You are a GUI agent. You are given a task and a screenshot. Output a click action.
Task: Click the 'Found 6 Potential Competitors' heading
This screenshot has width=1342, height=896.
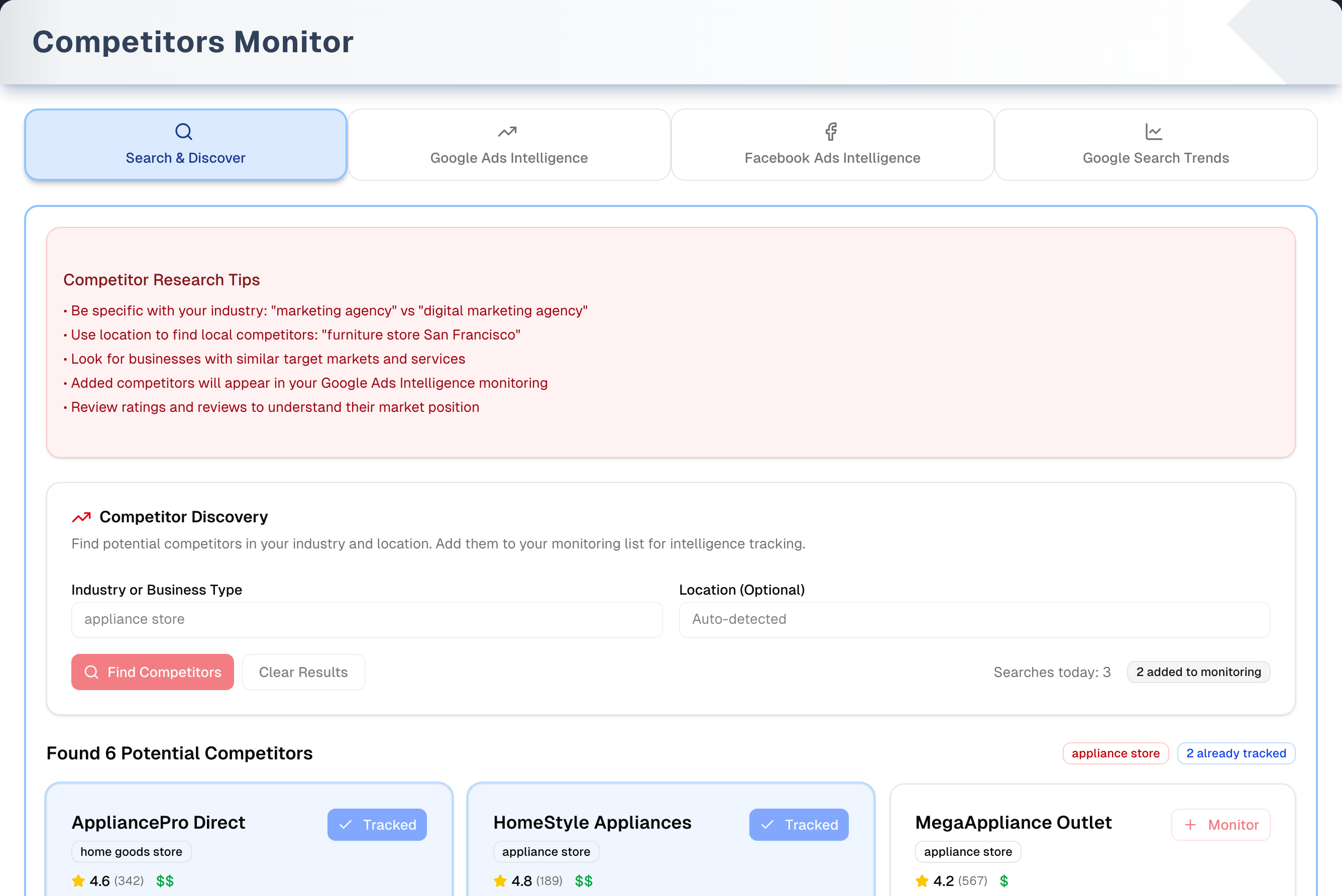pyautogui.click(x=179, y=753)
